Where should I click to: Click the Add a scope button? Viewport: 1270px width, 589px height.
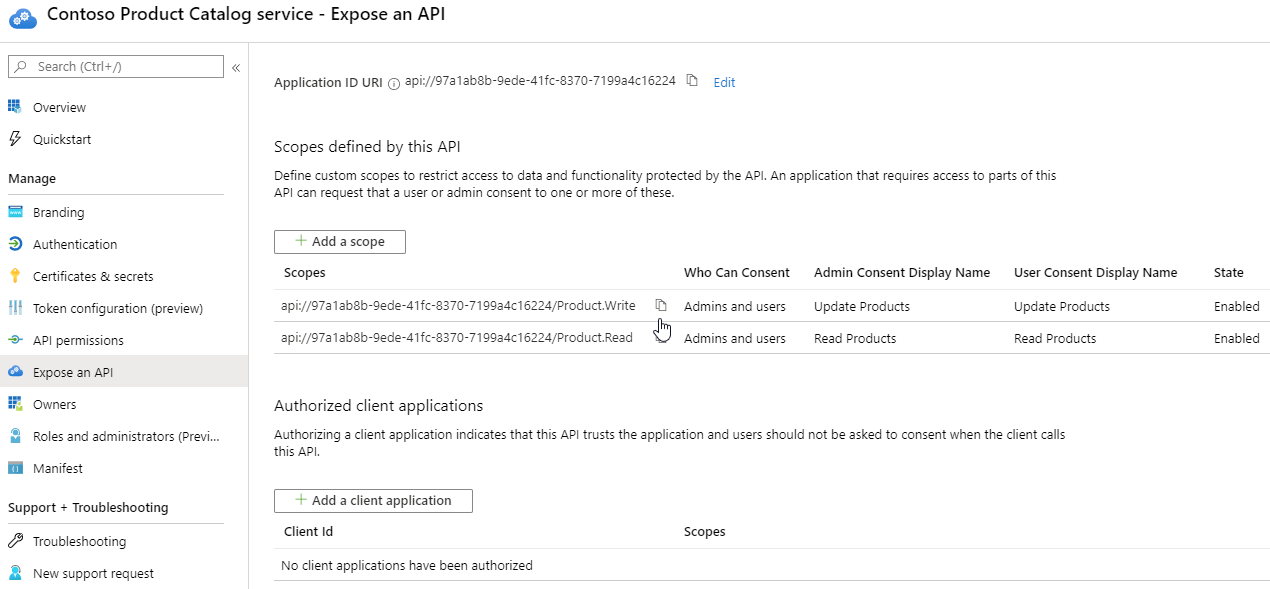(339, 241)
